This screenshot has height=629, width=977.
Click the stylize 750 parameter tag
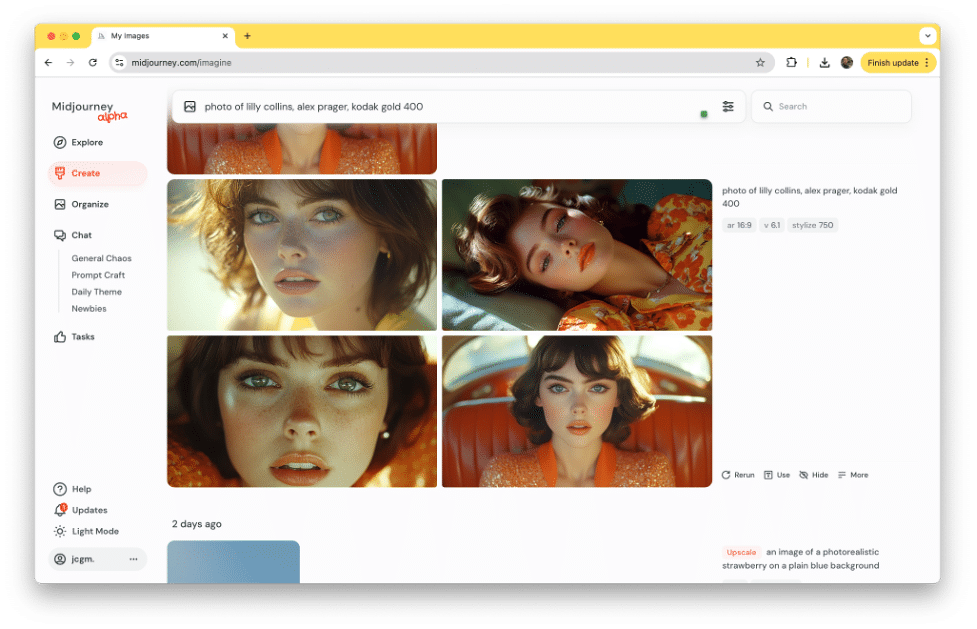[x=812, y=224]
